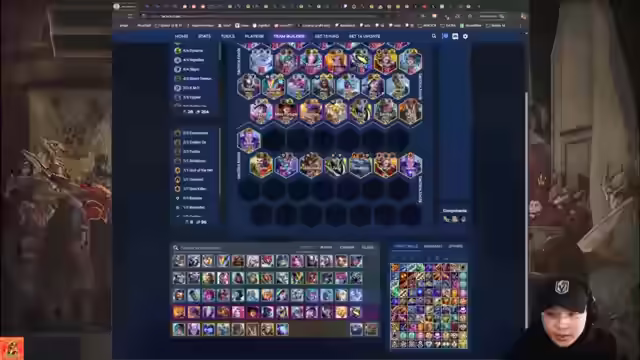Image resolution: width=640 pixels, height=360 pixels.
Task: Click the last component icon under Components
Action: 463,219
